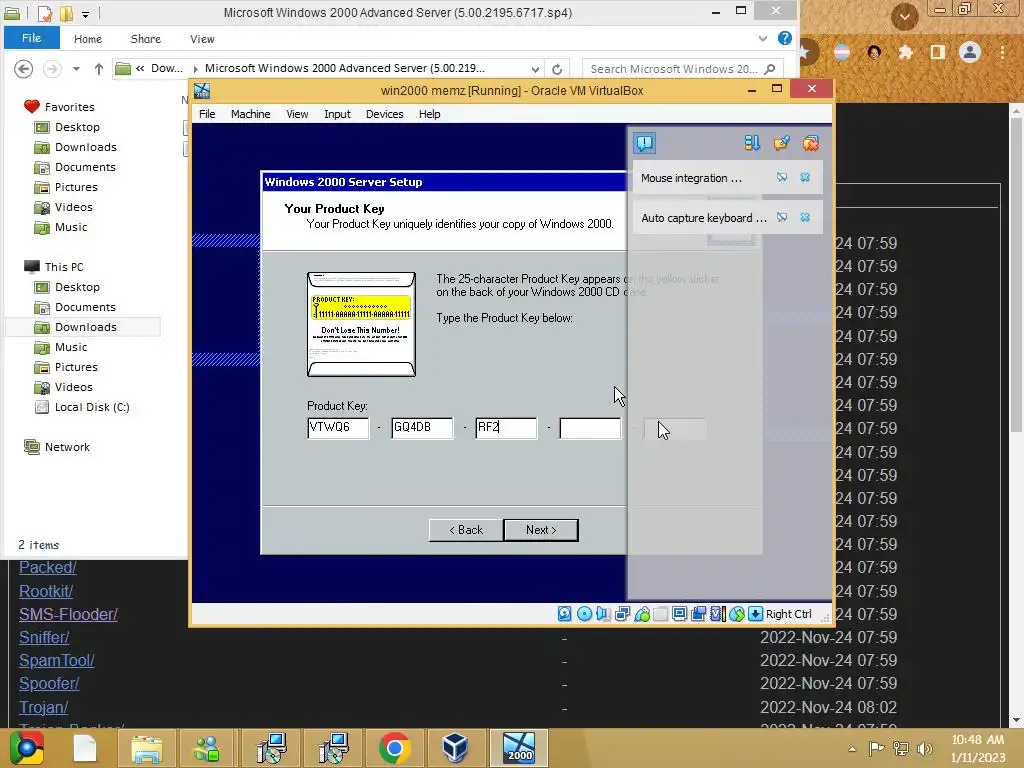This screenshot has width=1024, height=768.
Task: Open Share tab in Explorer ribbon
Action: pos(146,39)
